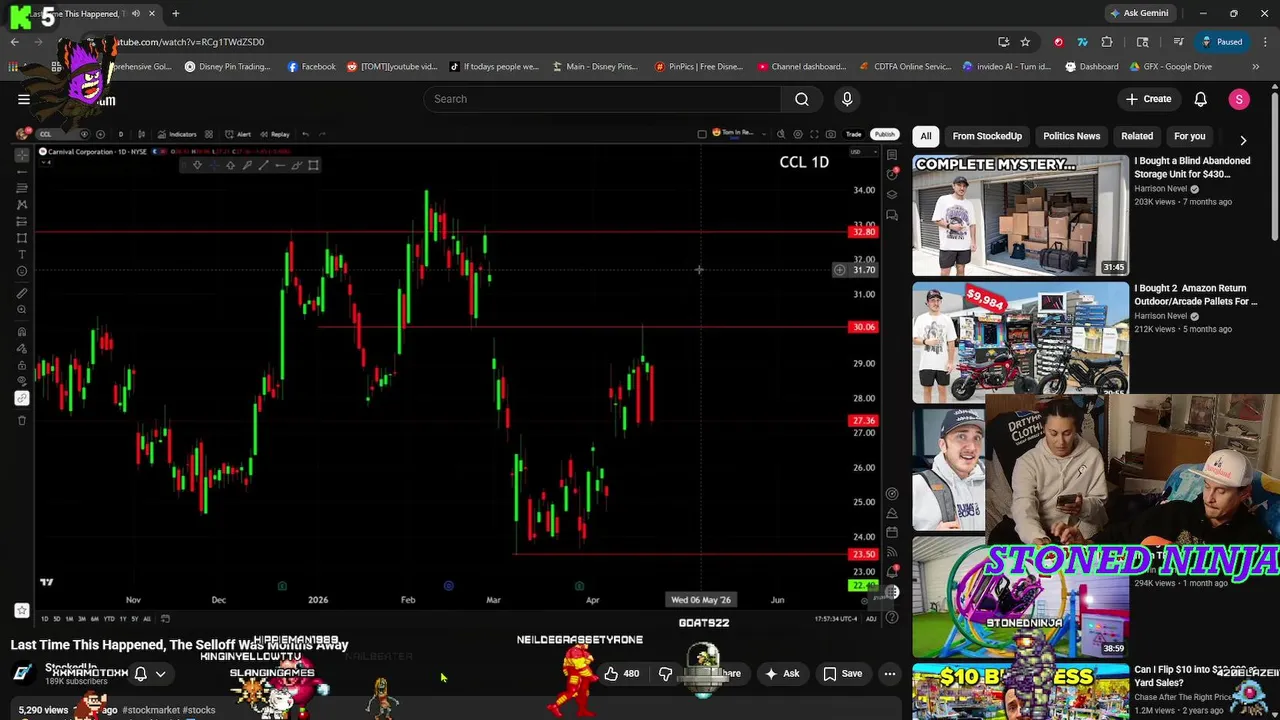Screen dimensions: 1280x720
Task: Open the Extensions puzzle-piece icon
Action: coord(1107,42)
